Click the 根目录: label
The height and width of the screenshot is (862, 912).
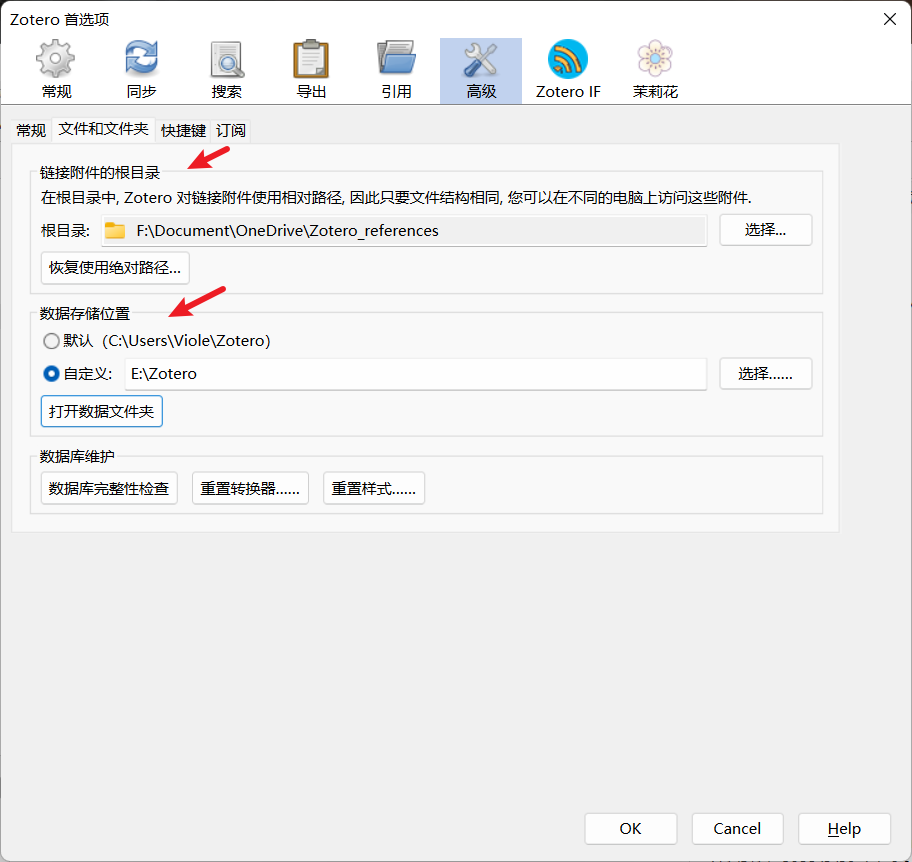pos(65,231)
